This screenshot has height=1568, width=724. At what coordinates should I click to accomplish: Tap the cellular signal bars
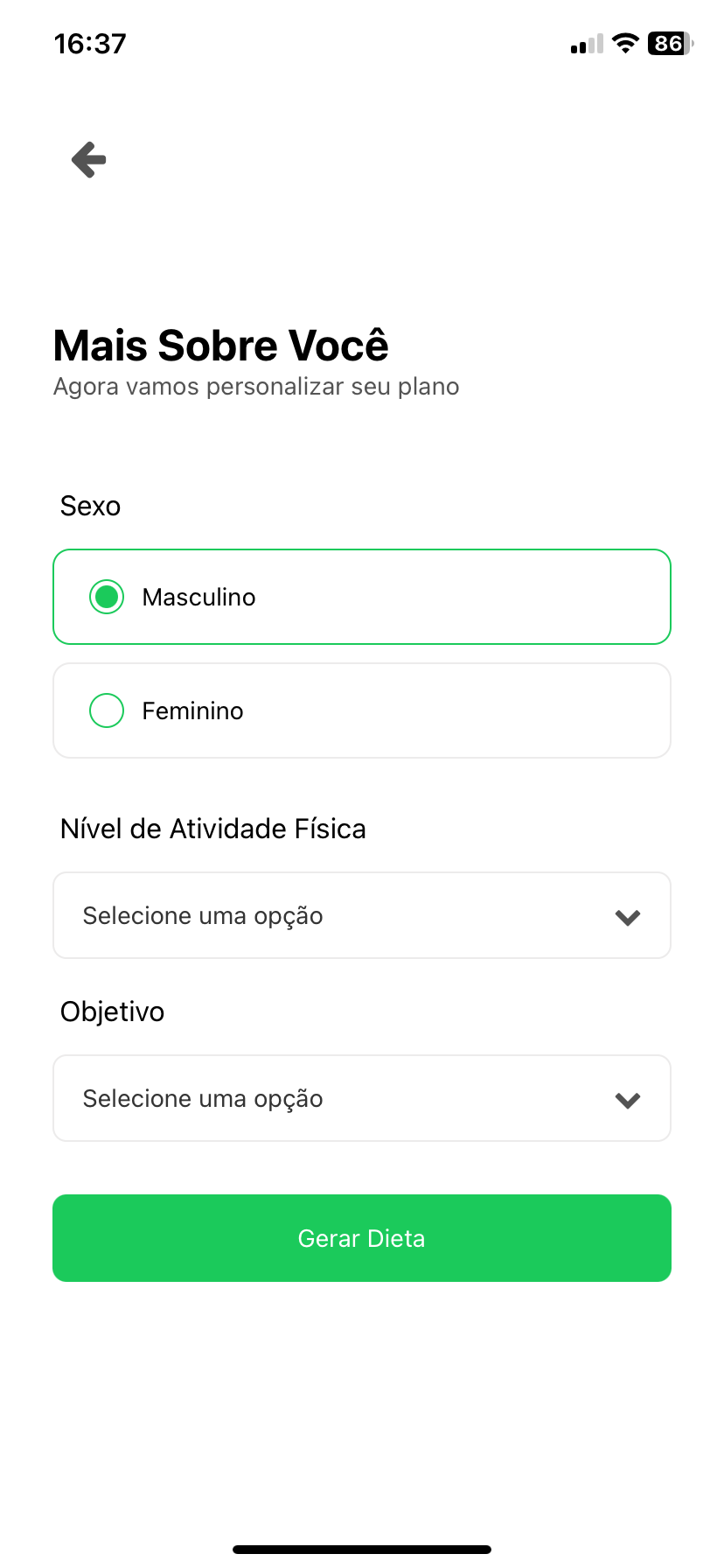click(x=587, y=44)
